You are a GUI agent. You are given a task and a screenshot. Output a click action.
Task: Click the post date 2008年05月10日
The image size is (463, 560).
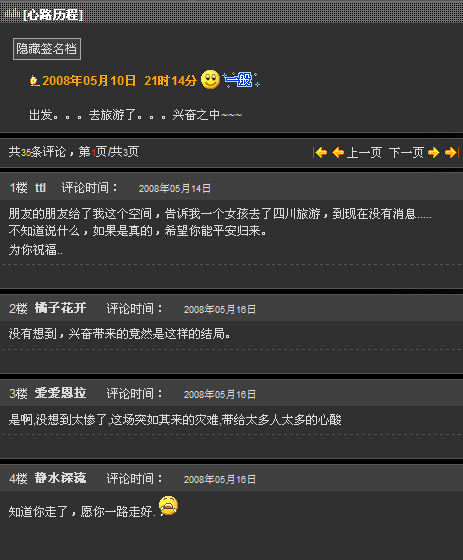click(89, 81)
